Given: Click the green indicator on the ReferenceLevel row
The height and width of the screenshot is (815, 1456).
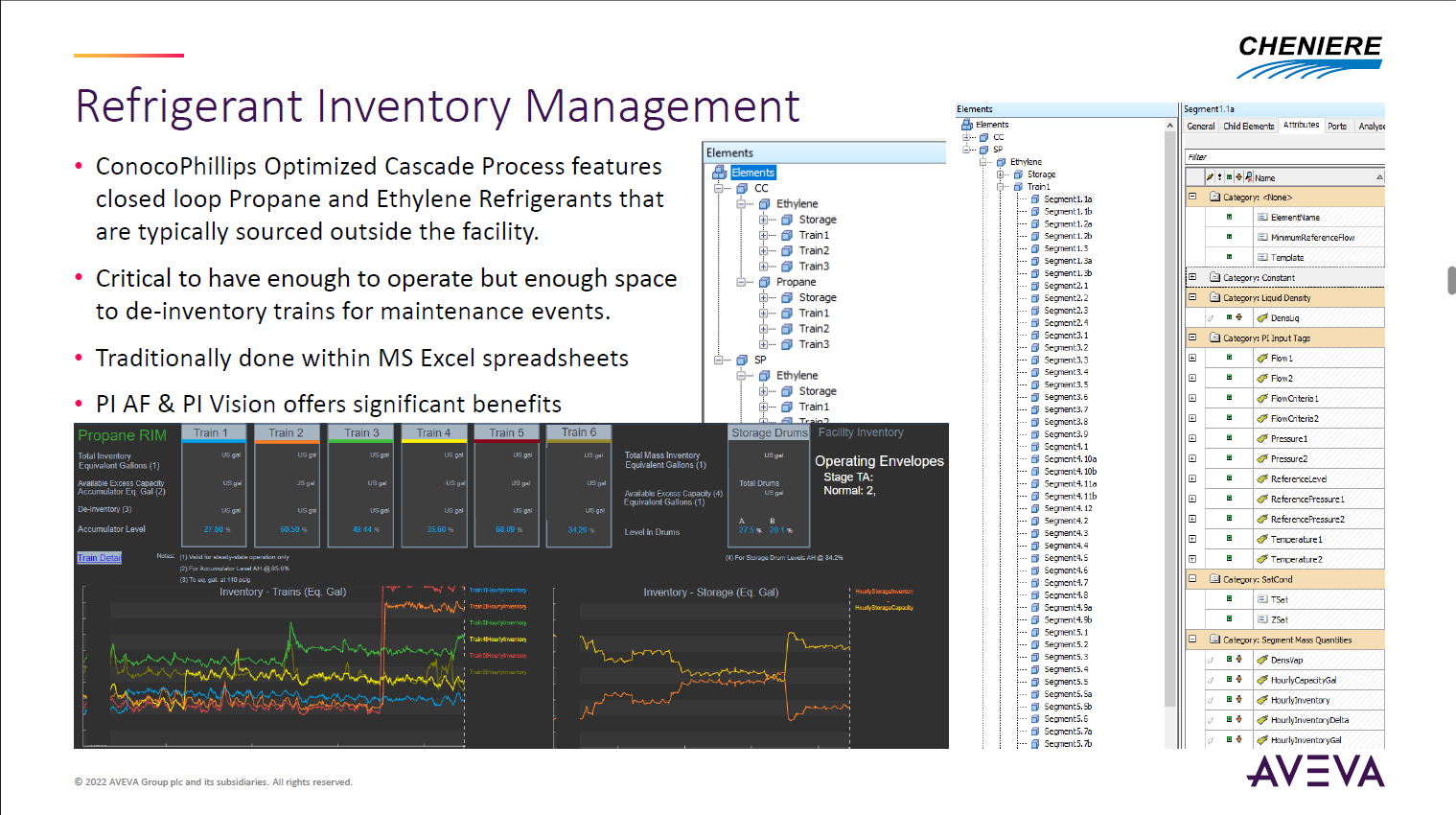Looking at the screenshot, I should click(x=1229, y=478).
